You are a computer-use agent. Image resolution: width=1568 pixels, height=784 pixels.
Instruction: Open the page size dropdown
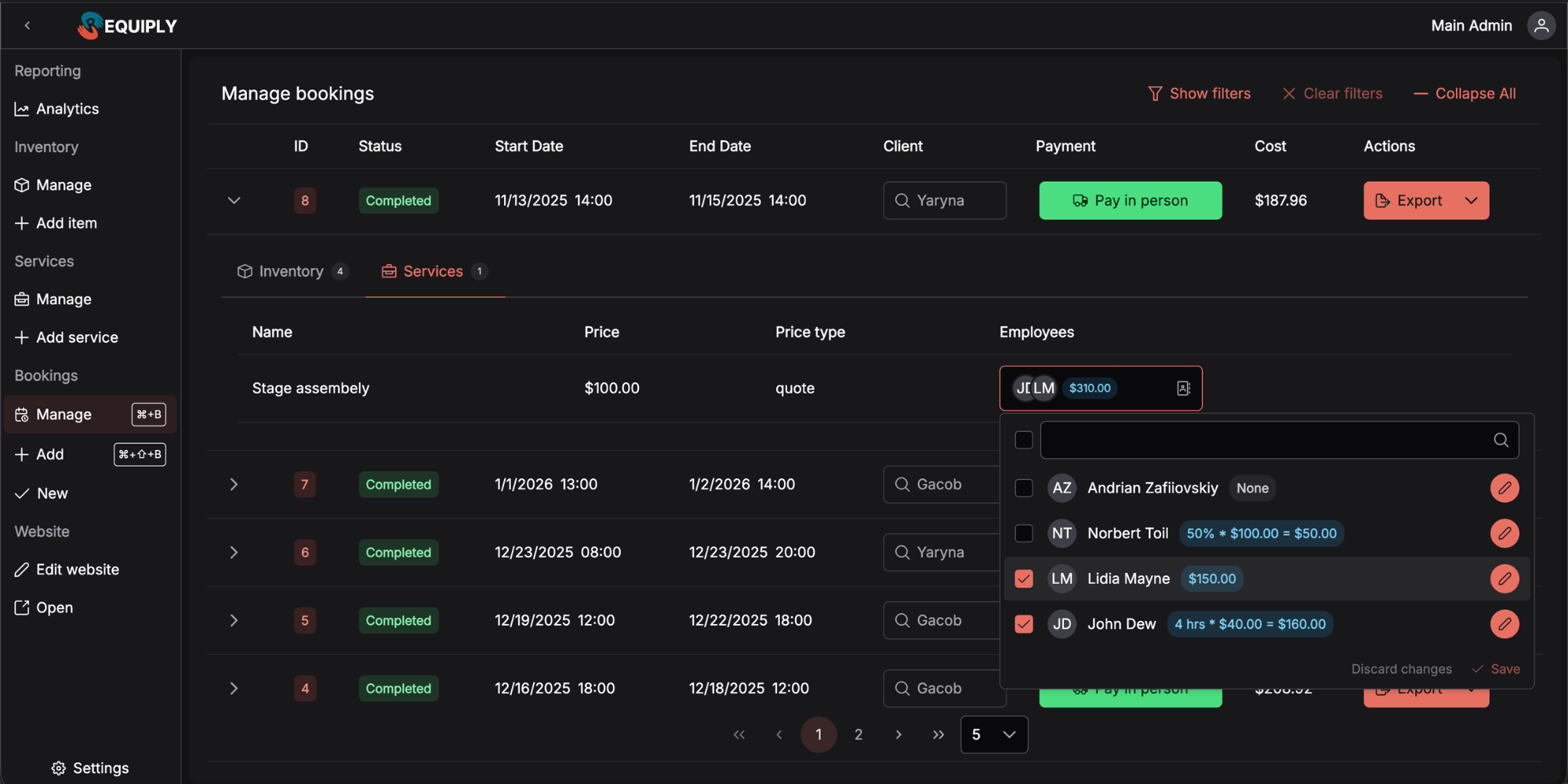pyautogui.click(x=993, y=735)
